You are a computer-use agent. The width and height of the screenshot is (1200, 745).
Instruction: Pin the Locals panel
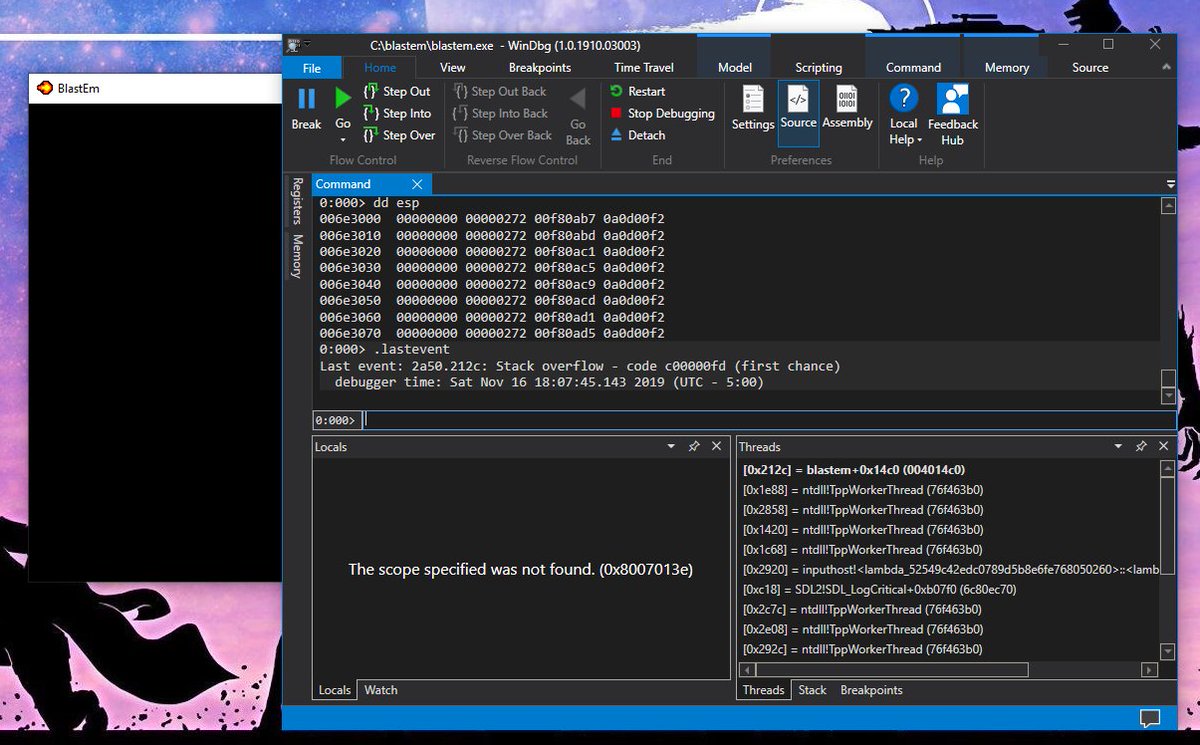694,447
